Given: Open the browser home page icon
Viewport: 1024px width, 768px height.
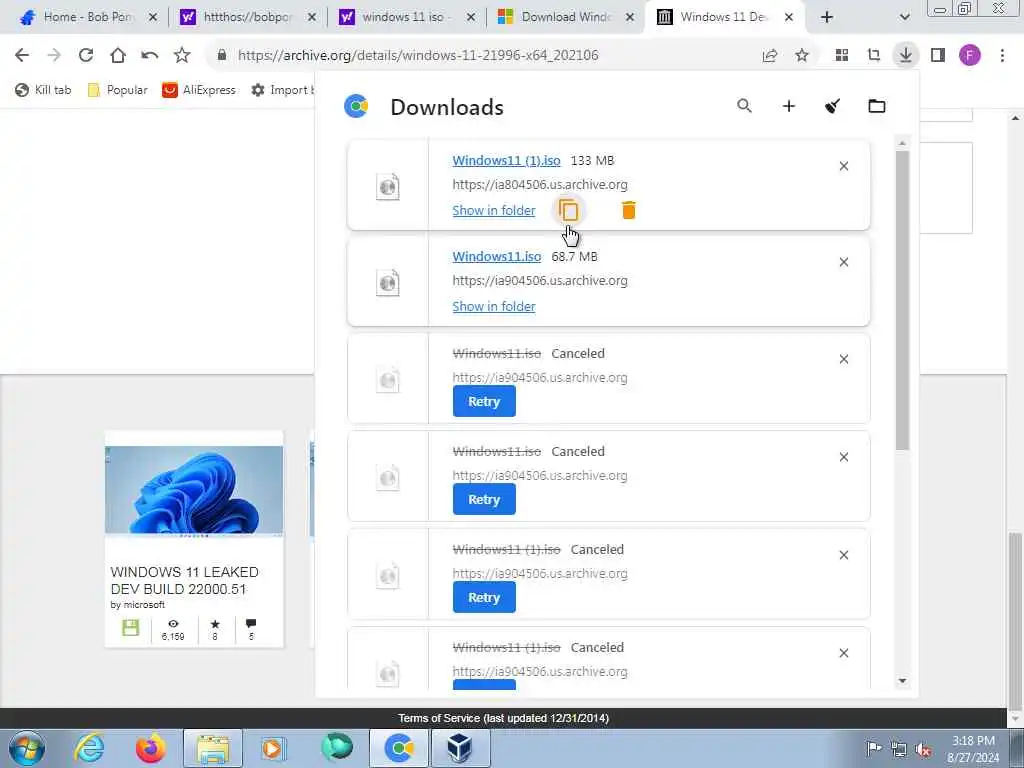Looking at the screenshot, I should pyautogui.click(x=118, y=56).
